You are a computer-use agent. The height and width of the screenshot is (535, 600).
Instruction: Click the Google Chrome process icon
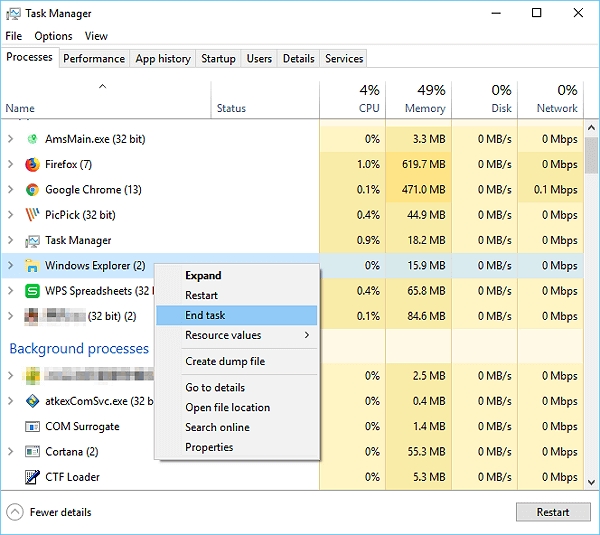pos(32,190)
